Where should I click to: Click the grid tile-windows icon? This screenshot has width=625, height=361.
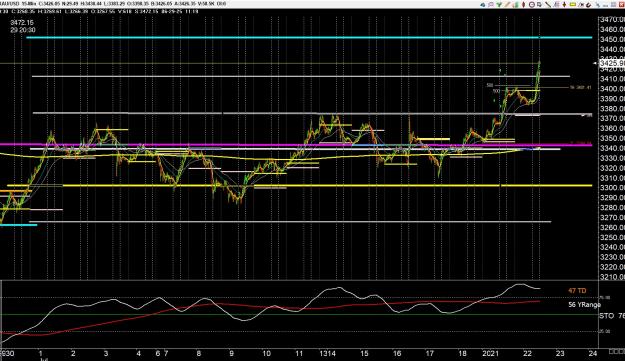pos(613,5)
